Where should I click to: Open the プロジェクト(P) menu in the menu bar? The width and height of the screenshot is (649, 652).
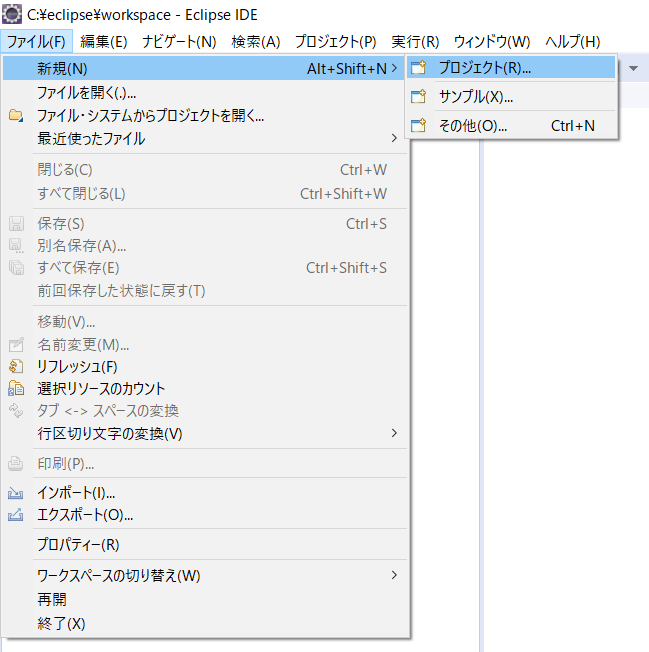click(x=336, y=41)
